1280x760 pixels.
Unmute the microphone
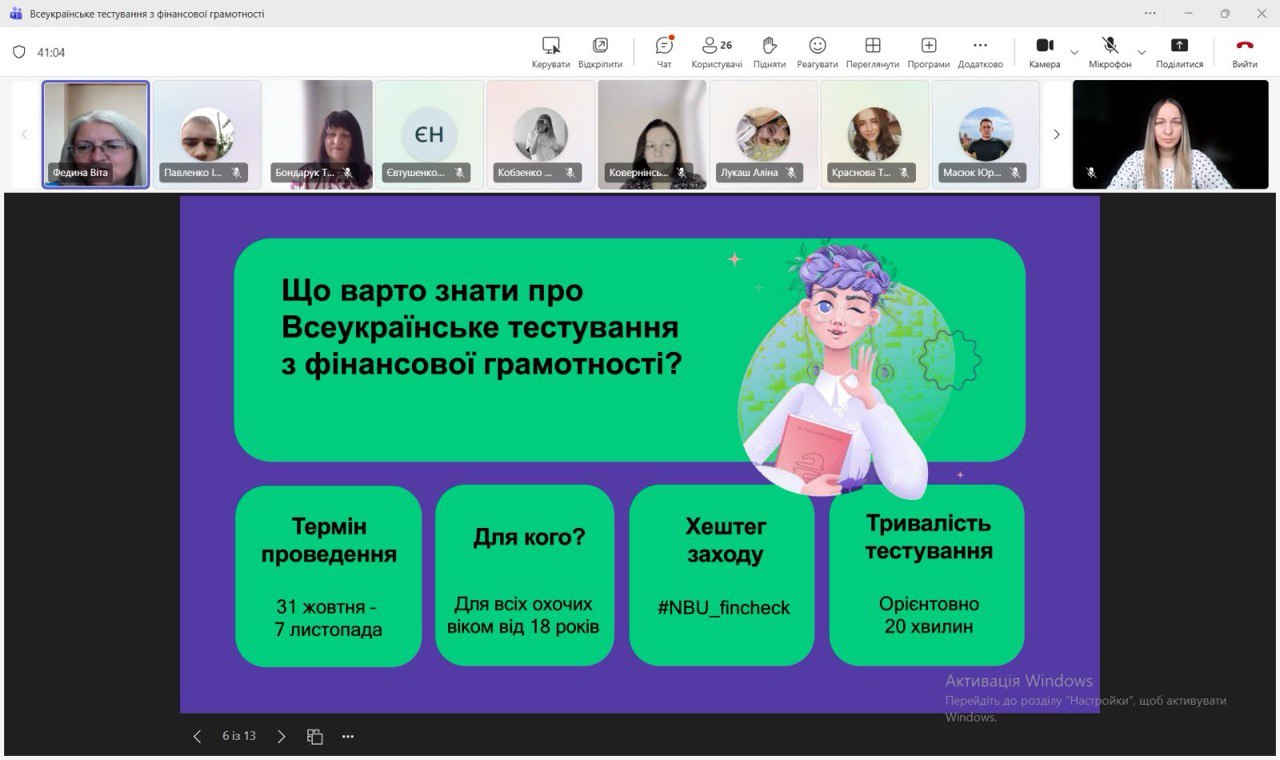[1110, 51]
